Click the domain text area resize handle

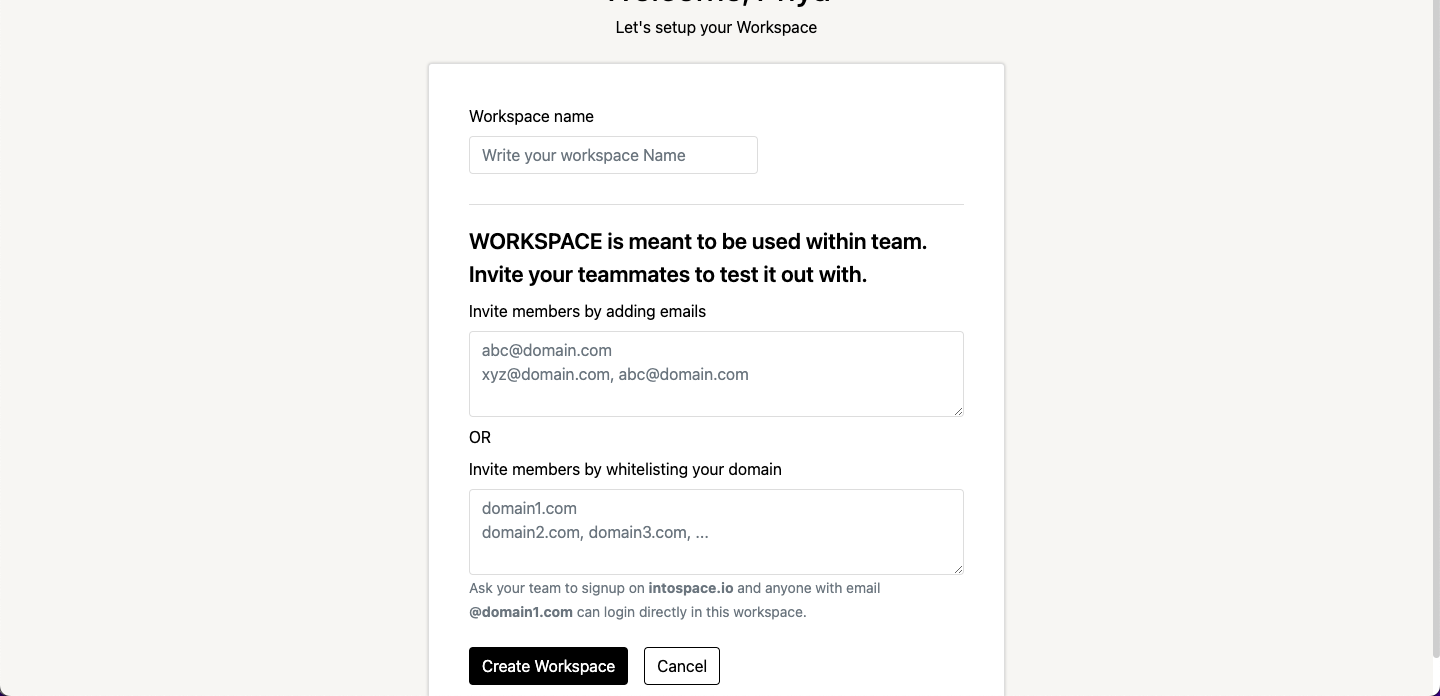coord(957,568)
